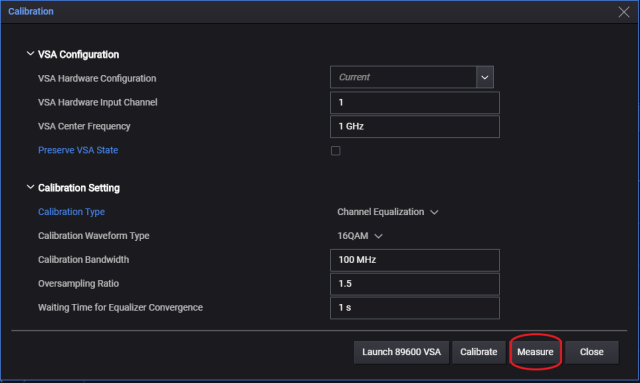Dismiss dialog with the Close button
640x383 pixels.
[591, 352]
